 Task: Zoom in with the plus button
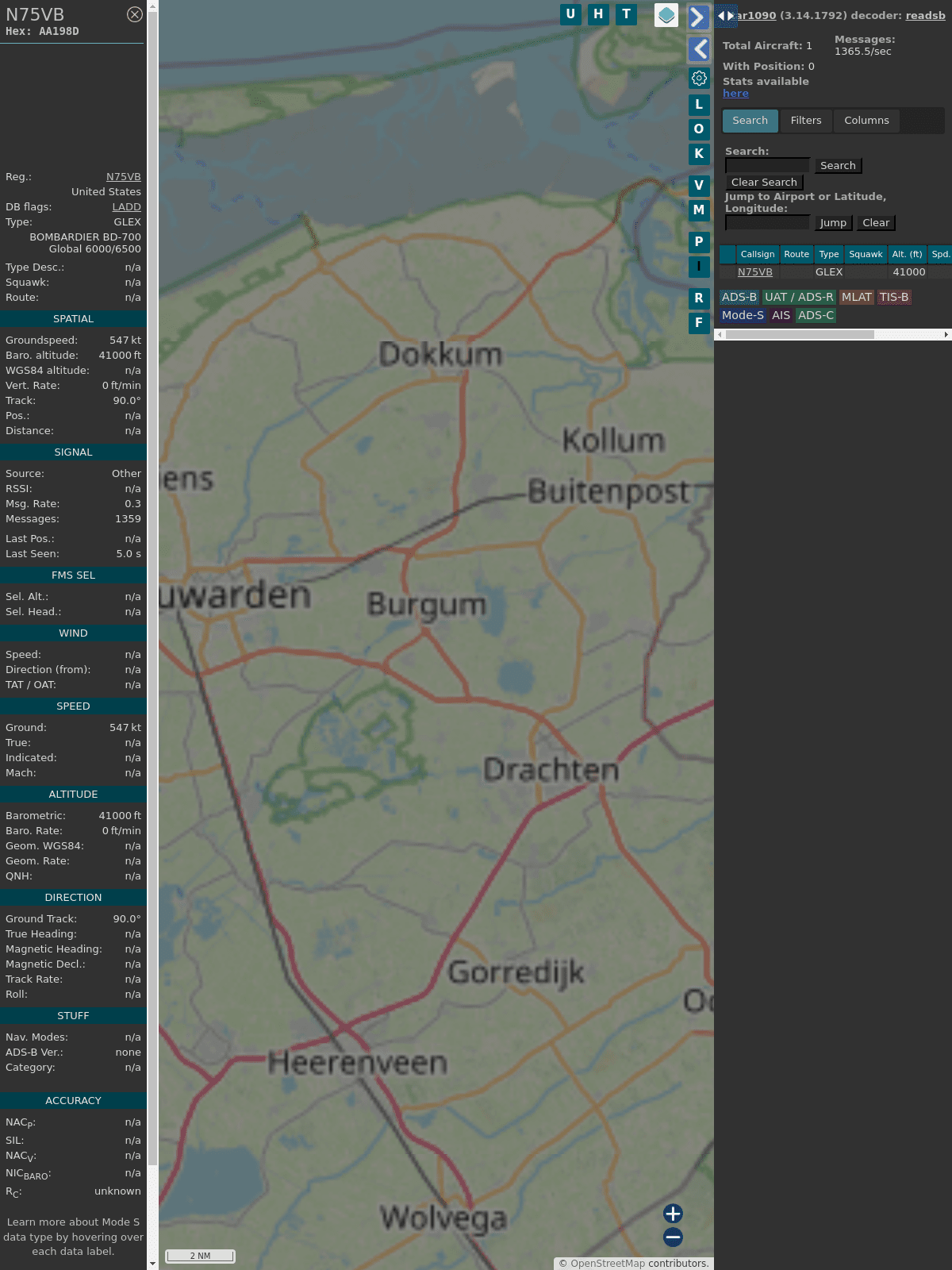pyautogui.click(x=673, y=1213)
